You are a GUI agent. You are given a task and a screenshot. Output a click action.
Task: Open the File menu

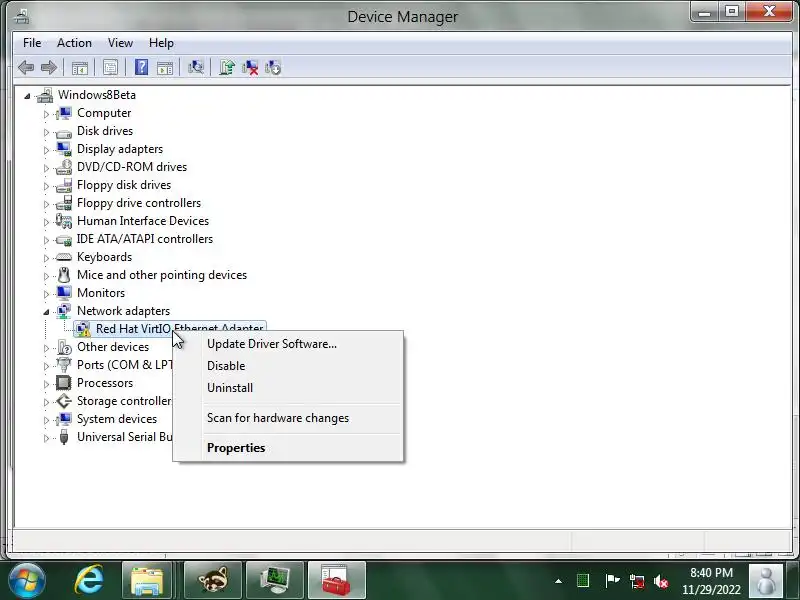(32, 43)
